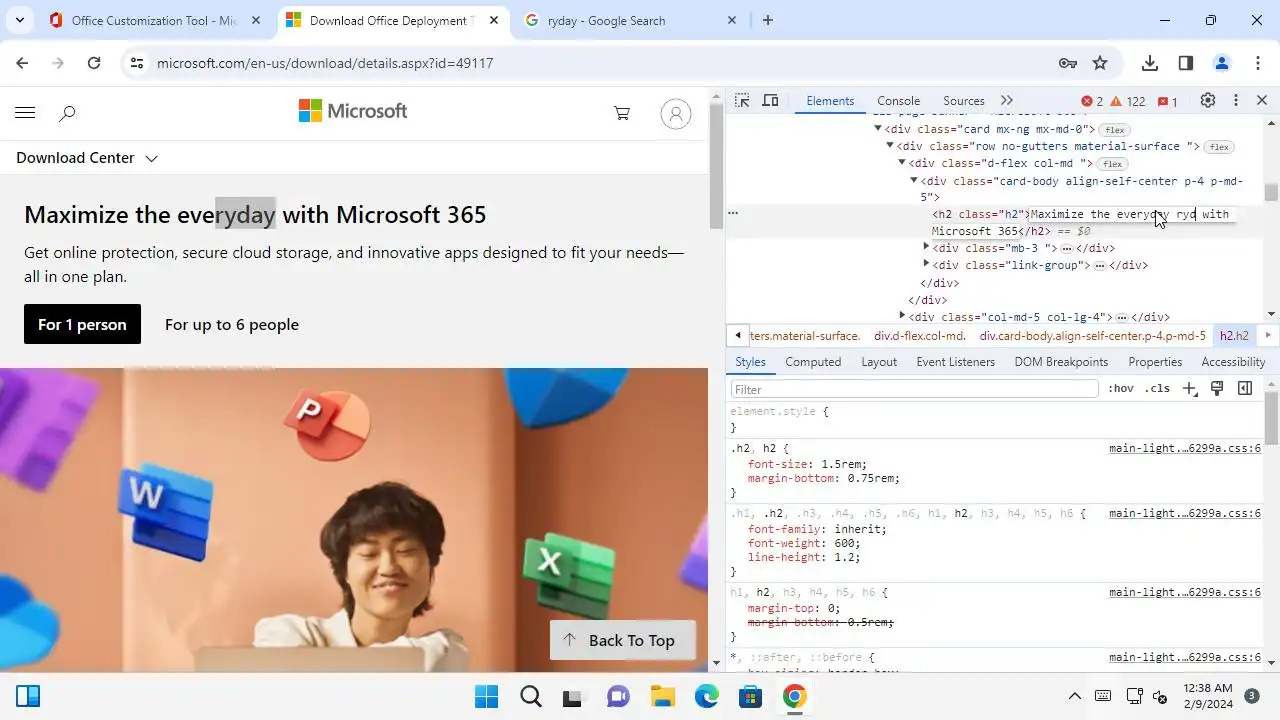Open File Explorer from the taskbar
1280x720 pixels.
[x=662, y=696]
